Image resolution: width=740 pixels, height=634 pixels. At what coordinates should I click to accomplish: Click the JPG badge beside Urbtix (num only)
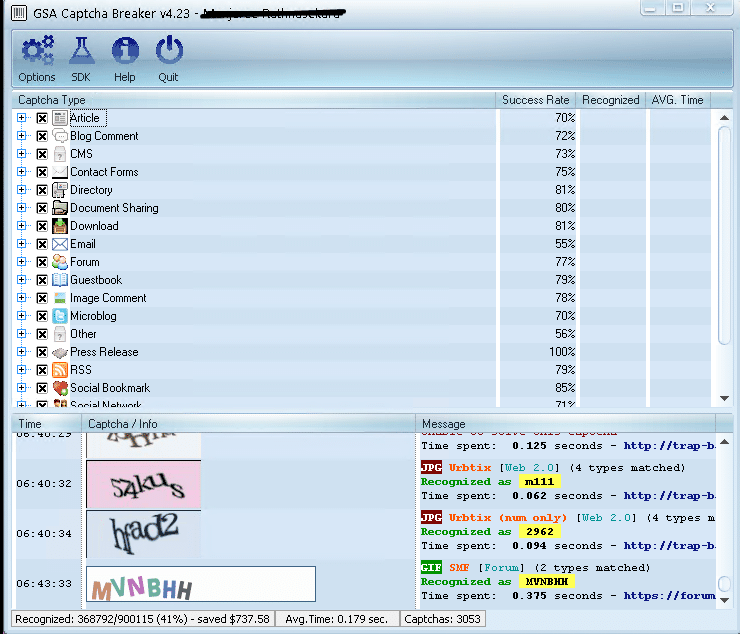coord(431,517)
